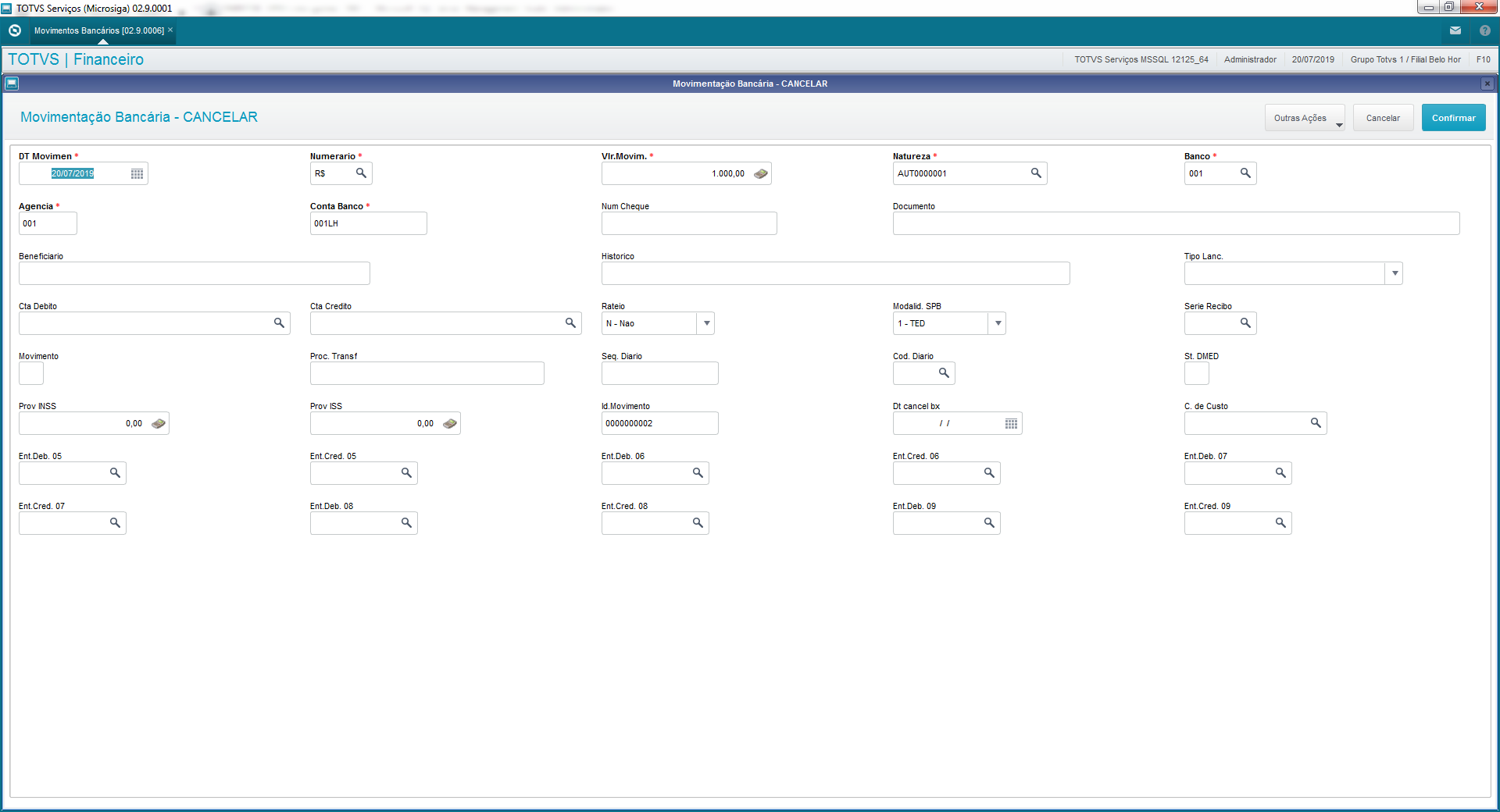Expand the Modalid. SPB dropdown

998,323
